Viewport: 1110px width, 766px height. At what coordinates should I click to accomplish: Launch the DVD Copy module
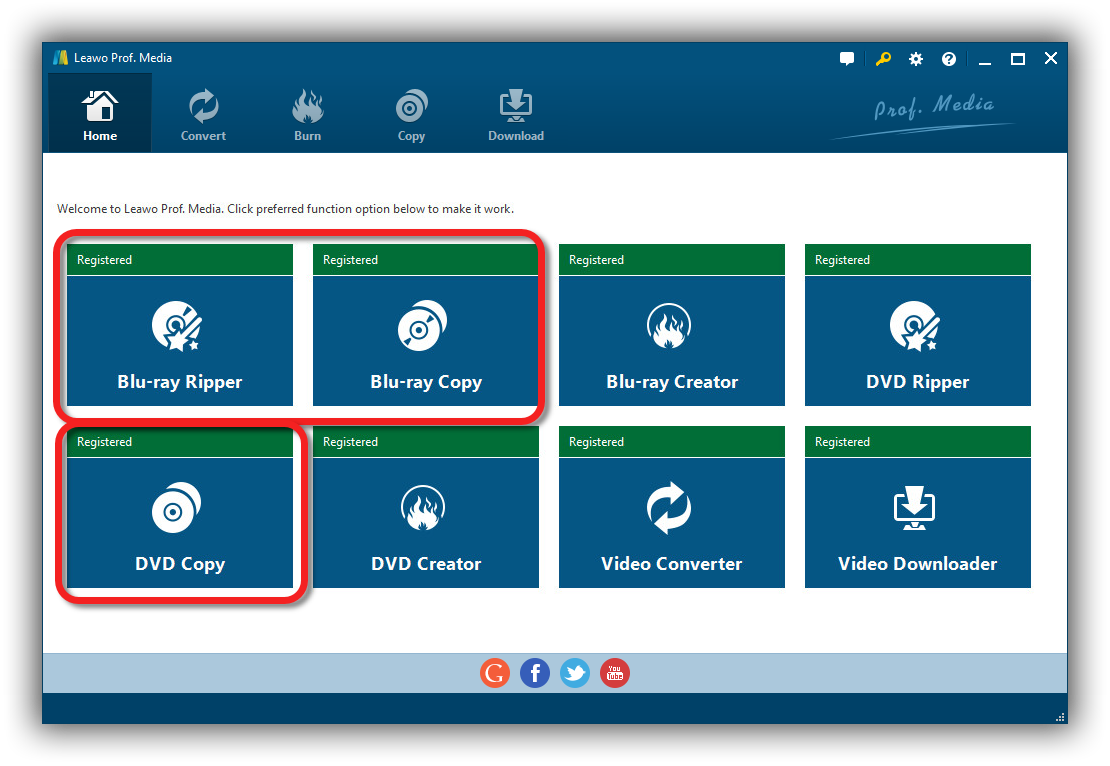(180, 522)
